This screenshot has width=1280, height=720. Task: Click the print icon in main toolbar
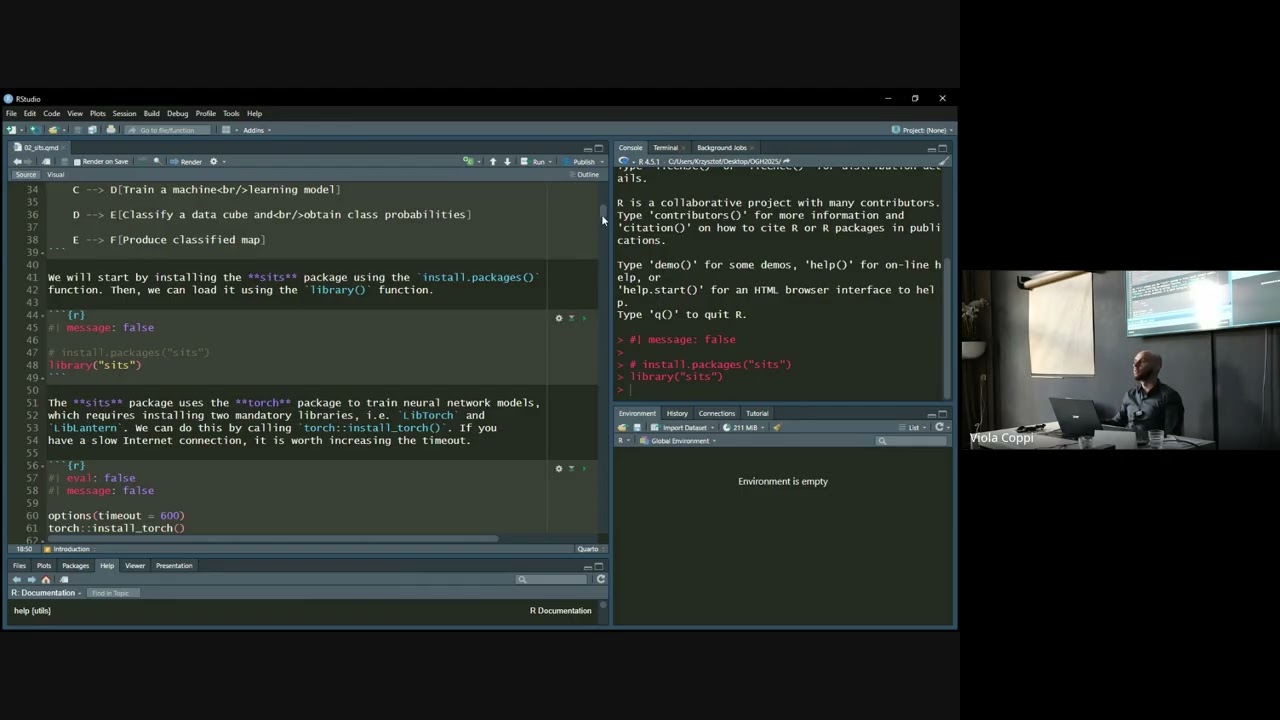pos(110,130)
